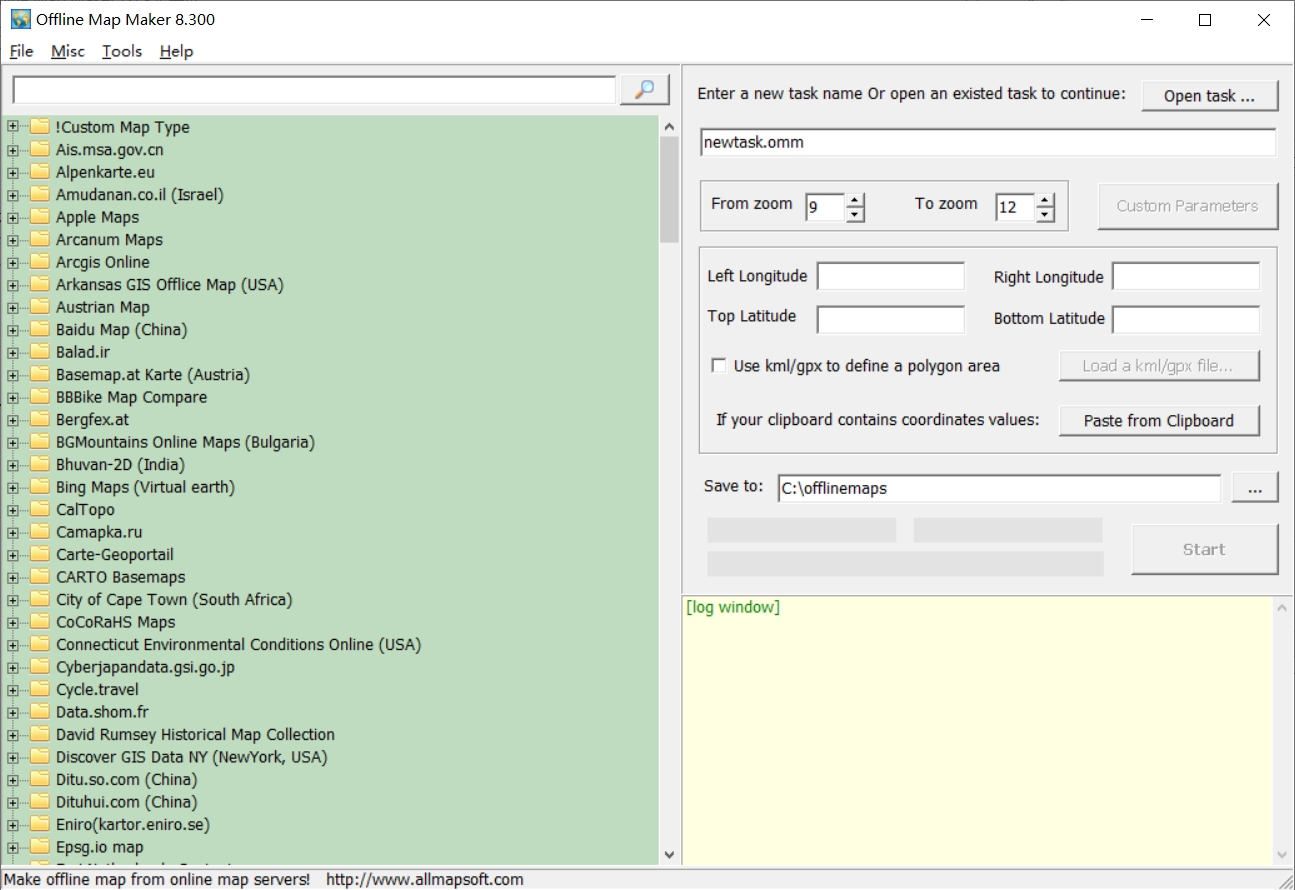The image size is (1295, 890).
Task: Decrease the To zoom value
Action: pyautogui.click(x=1045, y=214)
